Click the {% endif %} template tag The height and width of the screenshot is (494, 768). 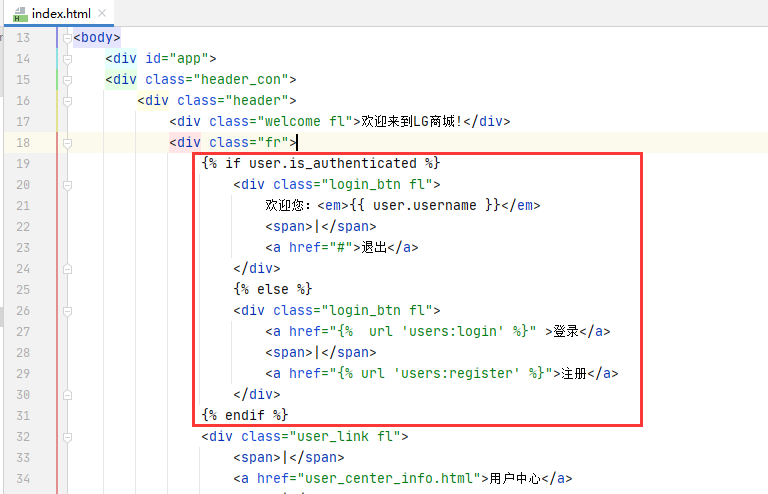coord(244,416)
